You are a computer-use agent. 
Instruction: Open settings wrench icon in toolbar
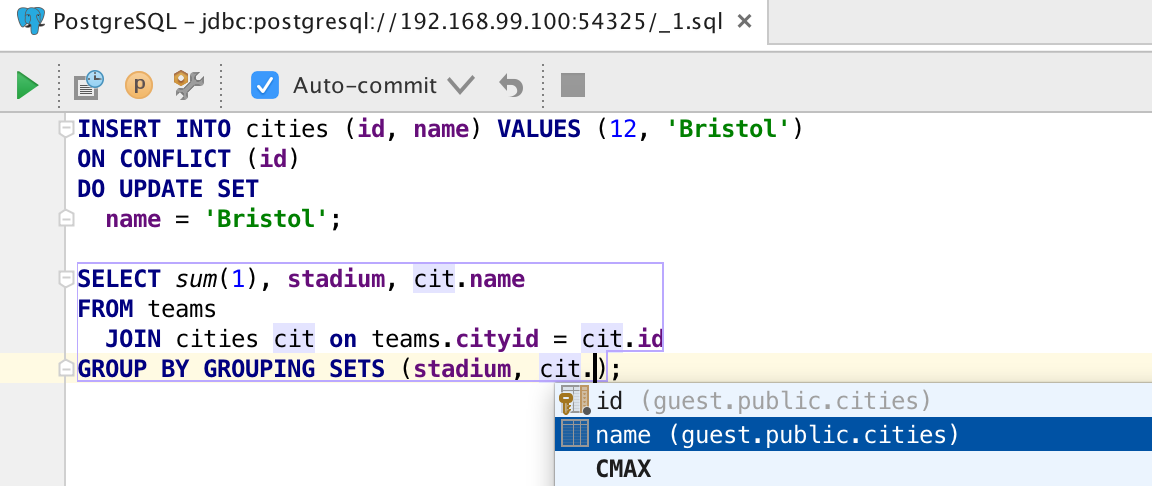point(189,85)
